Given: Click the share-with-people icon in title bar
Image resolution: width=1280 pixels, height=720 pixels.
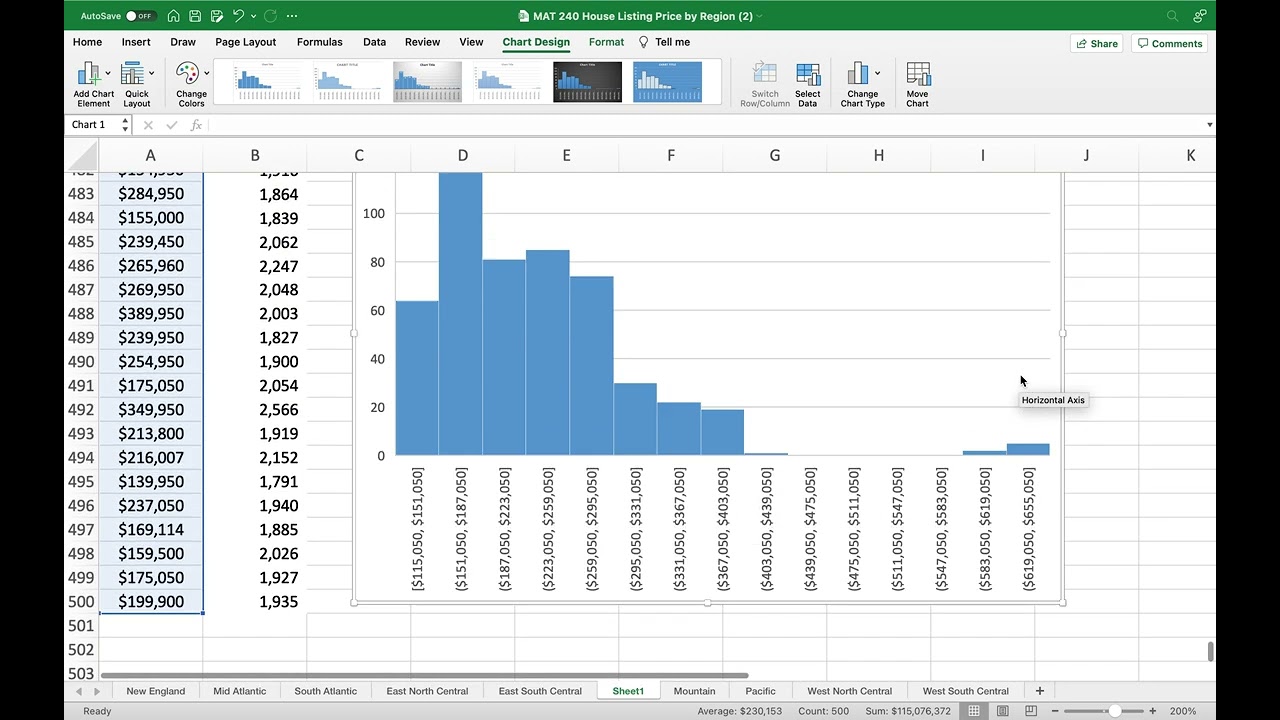Looking at the screenshot, I should (1199, 16).
